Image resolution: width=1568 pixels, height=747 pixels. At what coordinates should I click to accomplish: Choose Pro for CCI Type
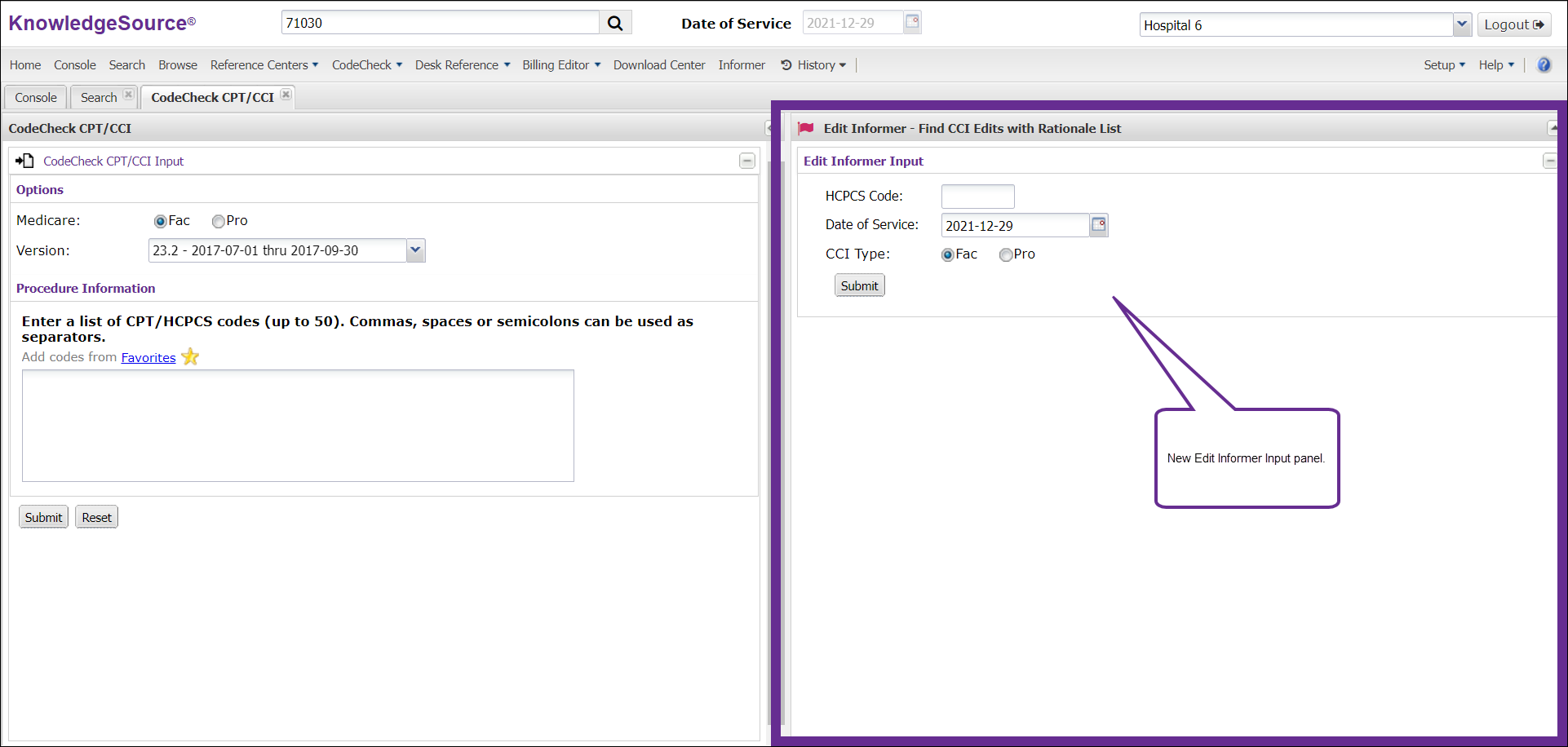(1006, 254)
